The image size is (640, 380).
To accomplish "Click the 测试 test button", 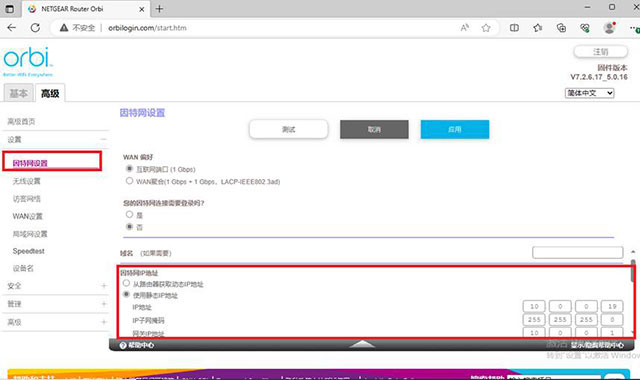I will tap(289, 129).
